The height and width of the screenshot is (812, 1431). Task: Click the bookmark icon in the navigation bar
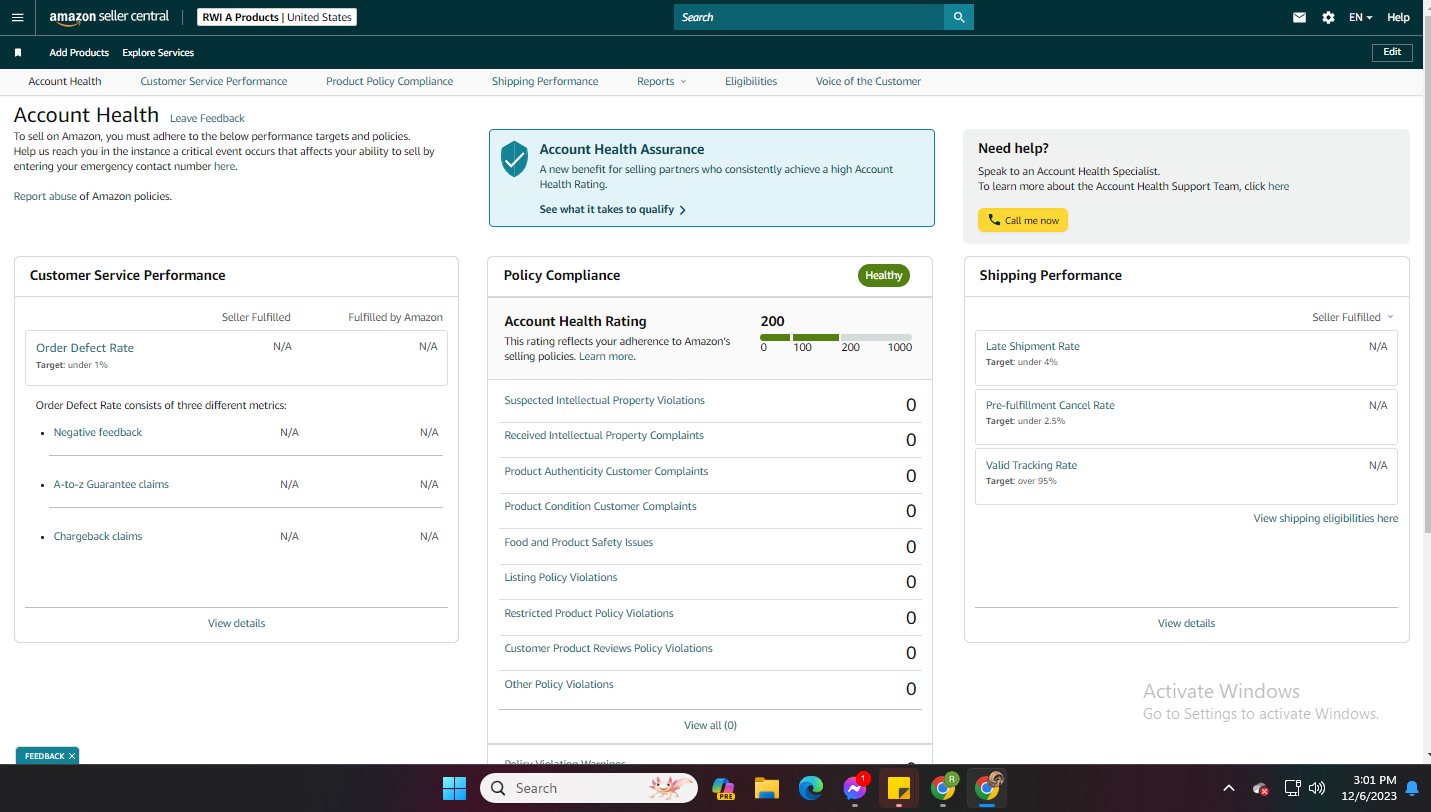click(x=18, y=52)
